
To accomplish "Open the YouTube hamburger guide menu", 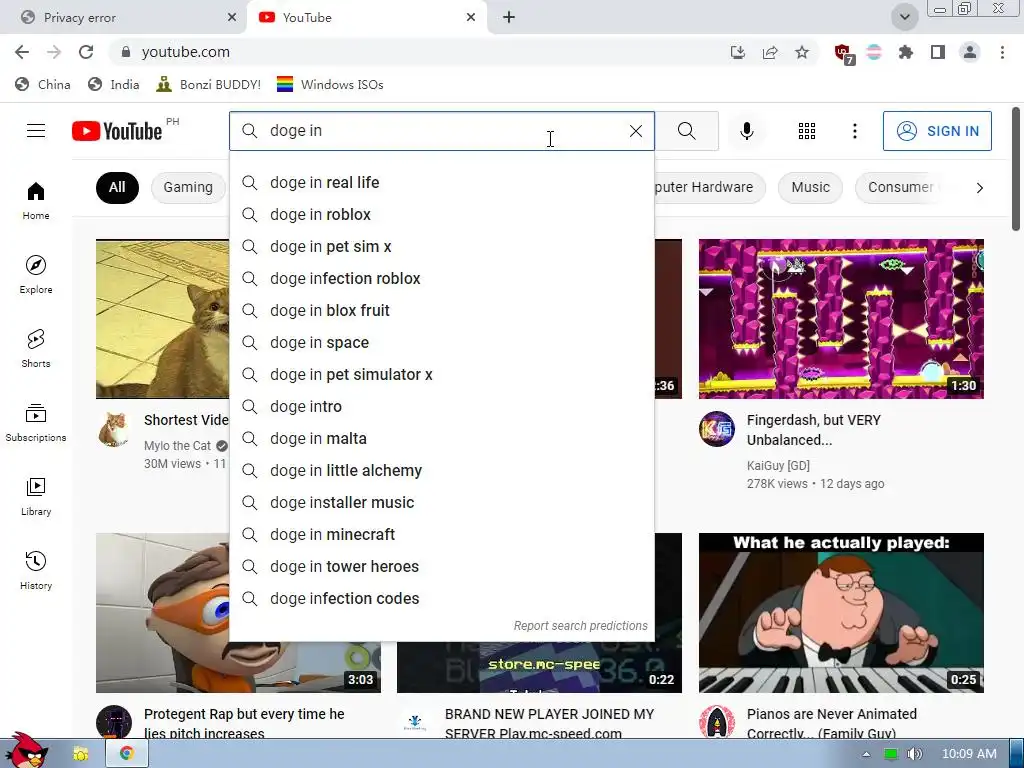I will coord(36,131).
